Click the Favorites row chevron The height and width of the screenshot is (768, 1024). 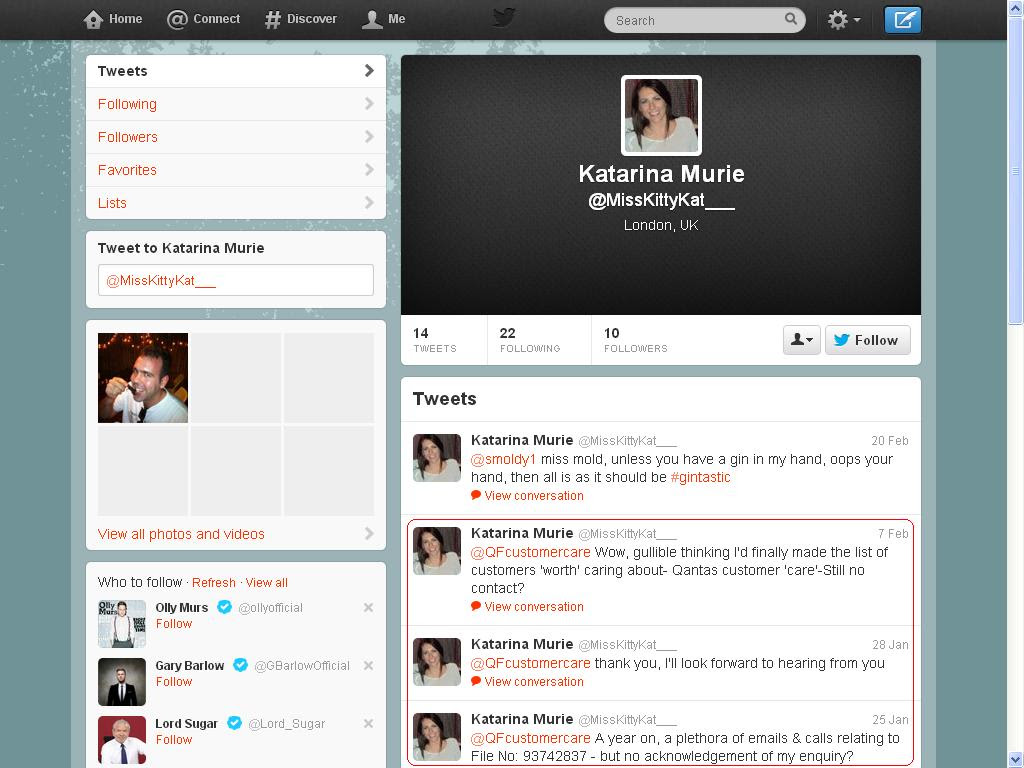369,170
